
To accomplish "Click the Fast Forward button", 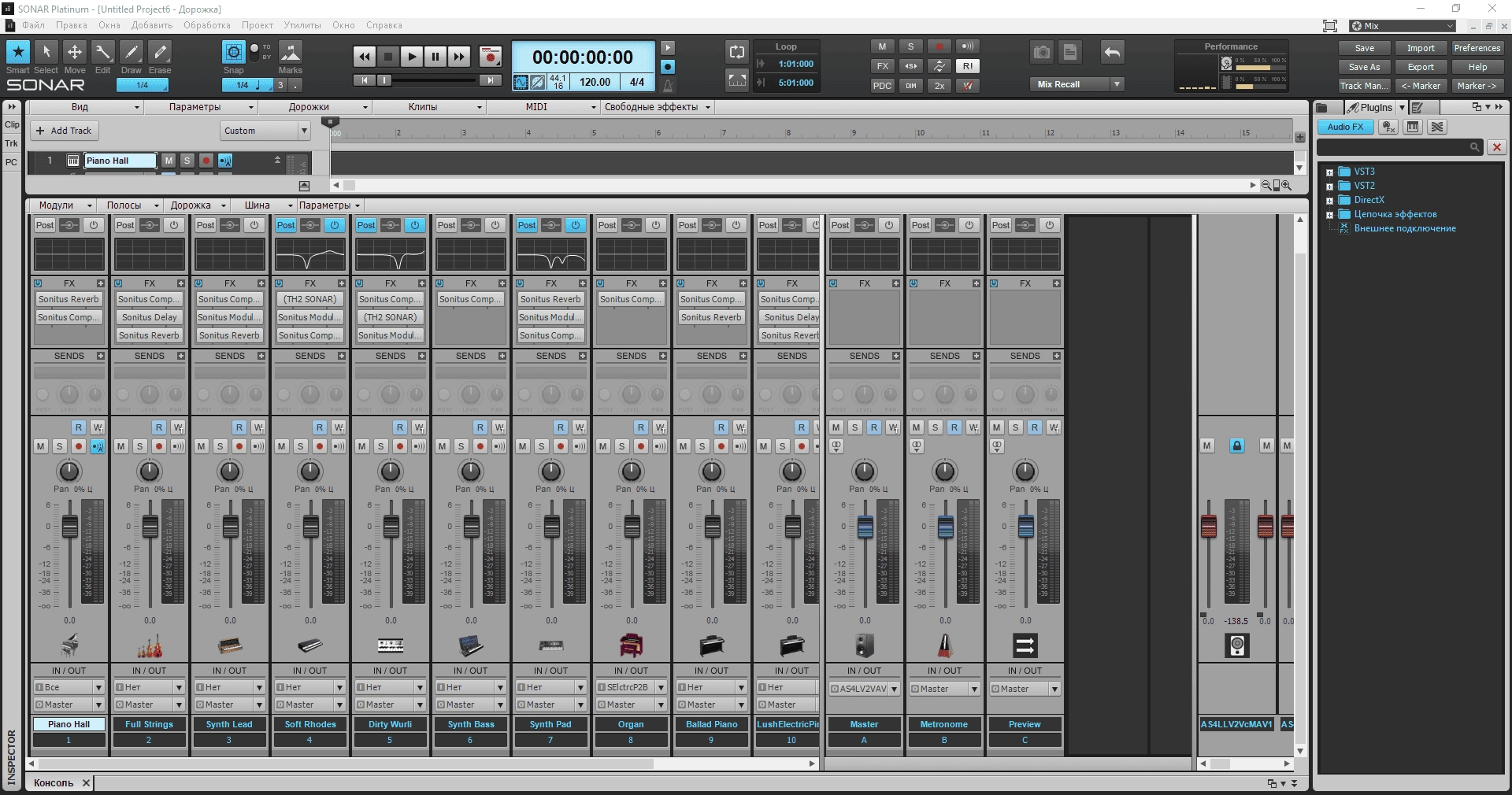I will tap(459, 57).
